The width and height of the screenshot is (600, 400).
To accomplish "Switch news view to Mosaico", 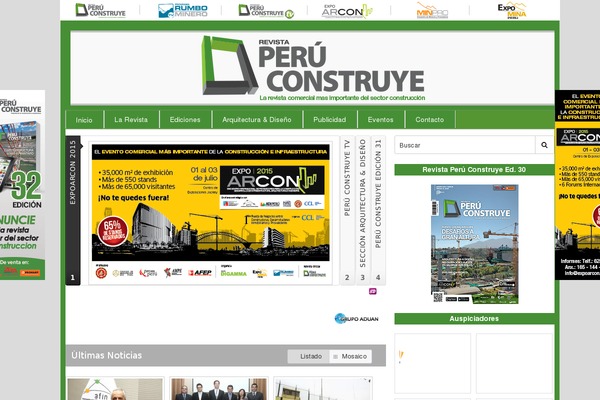I will pos(351,356).
